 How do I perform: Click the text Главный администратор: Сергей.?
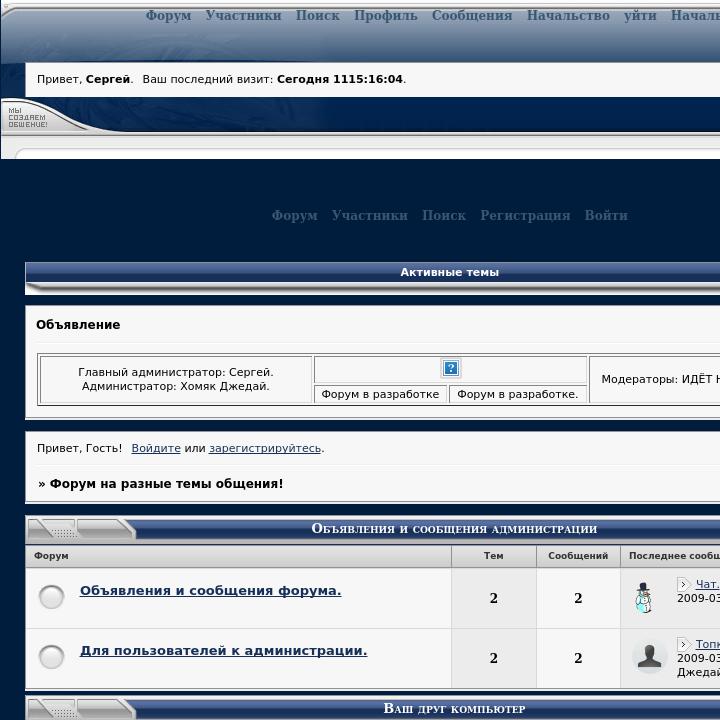[x=175, y=372]
